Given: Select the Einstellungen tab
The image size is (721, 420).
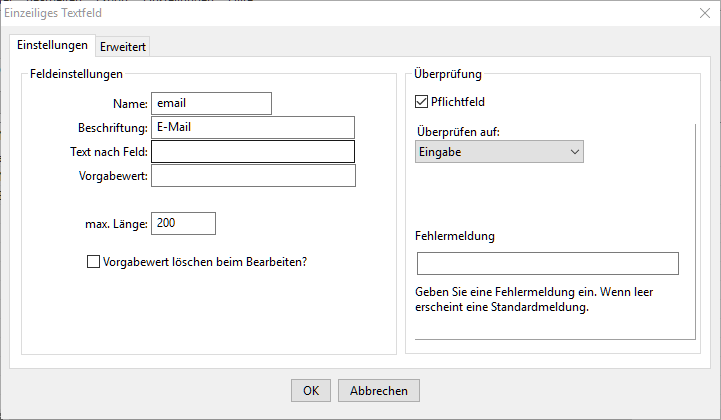Looking at the screenshot, I should 52,45.
